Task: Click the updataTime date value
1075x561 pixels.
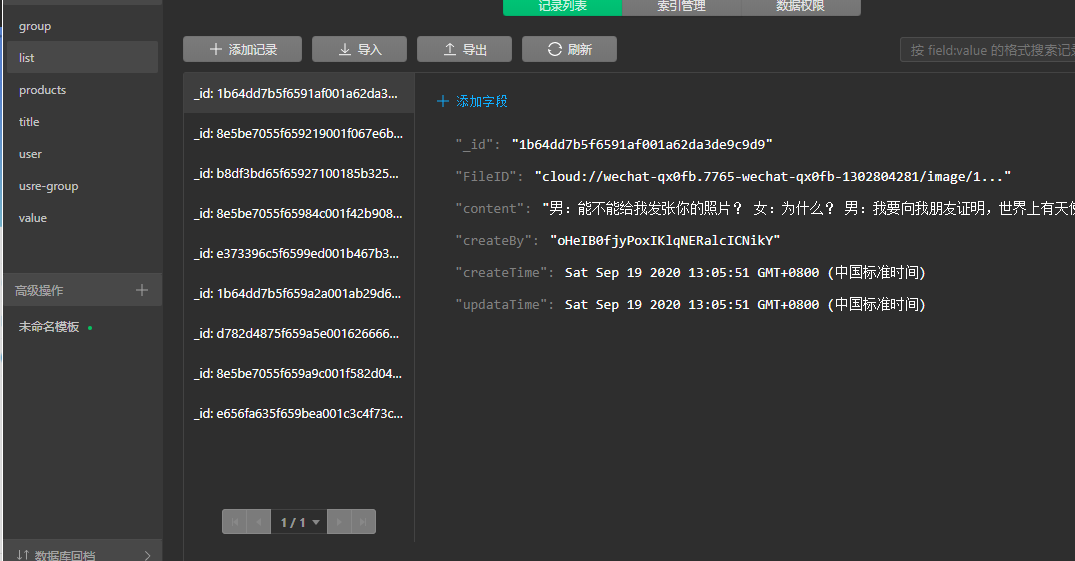Action: tap(745, 305)
